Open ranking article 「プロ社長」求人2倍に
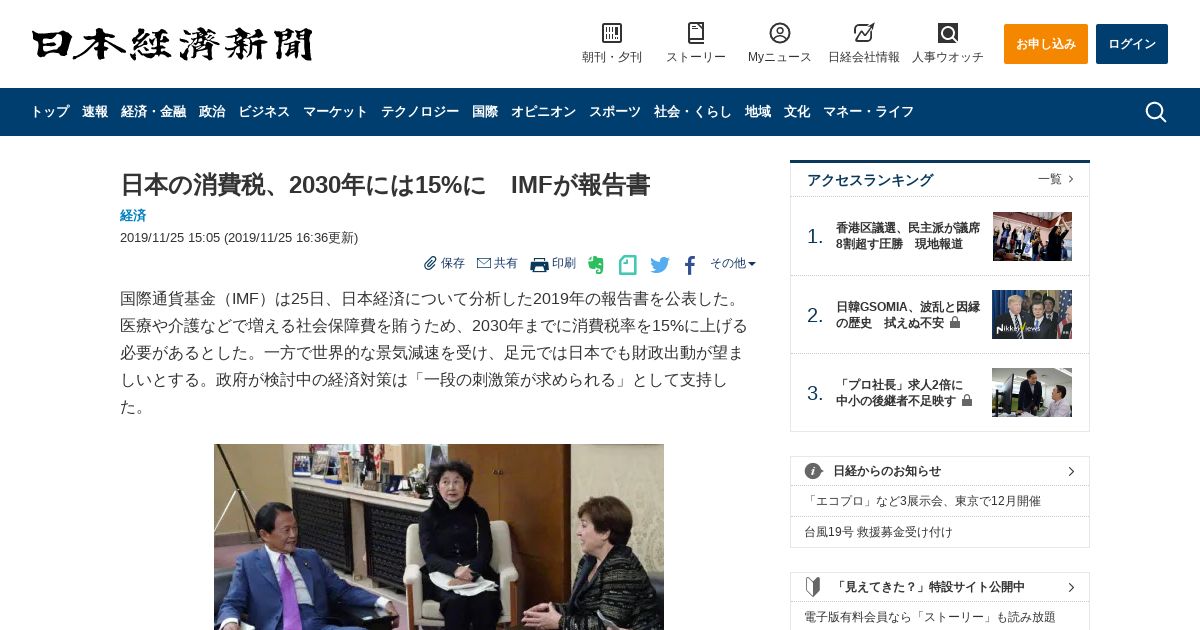Image resolution: width=1200 pixels, height=630 pixels. [x=904, y=393]
